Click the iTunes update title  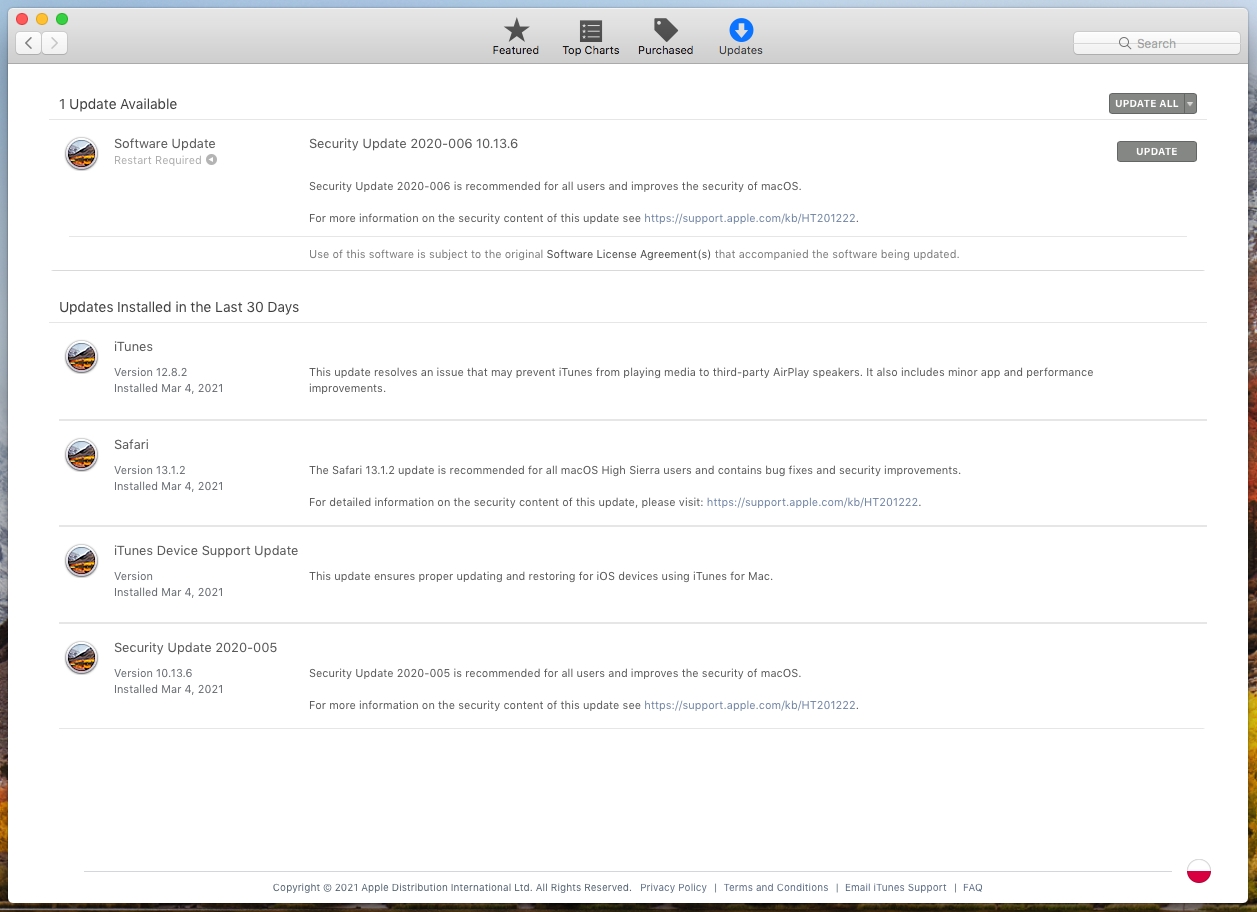coord(133,347)
